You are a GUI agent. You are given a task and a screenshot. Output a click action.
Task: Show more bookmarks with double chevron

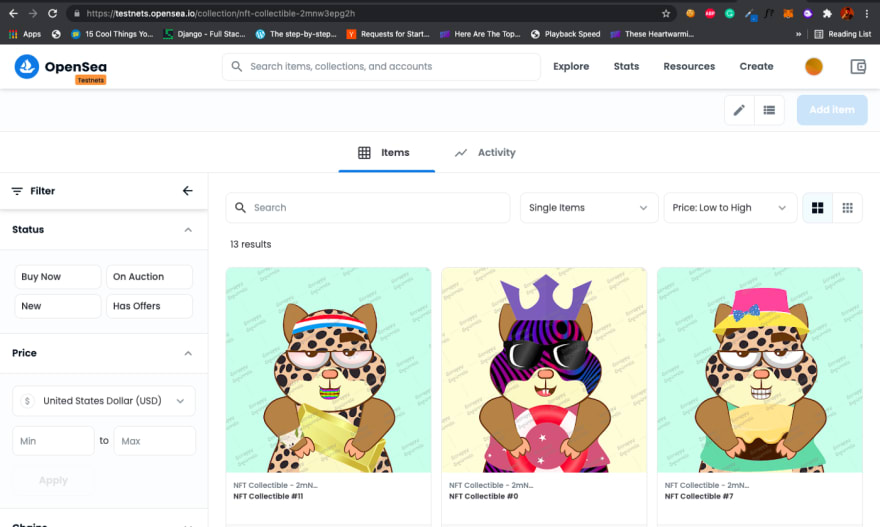[x=798, y=34]
